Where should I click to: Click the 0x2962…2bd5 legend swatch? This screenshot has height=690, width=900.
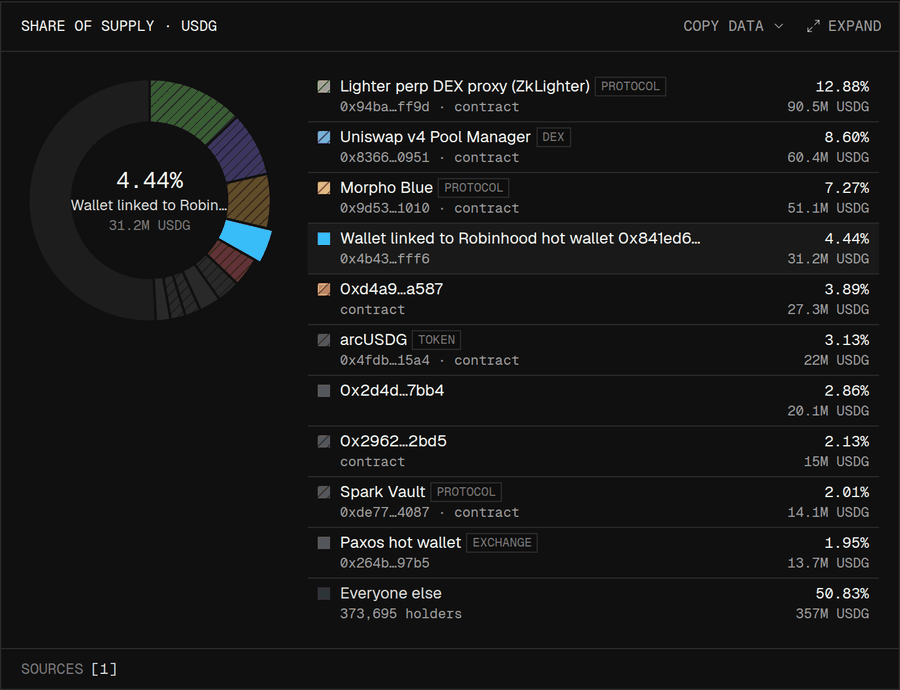tap(324, 441)
